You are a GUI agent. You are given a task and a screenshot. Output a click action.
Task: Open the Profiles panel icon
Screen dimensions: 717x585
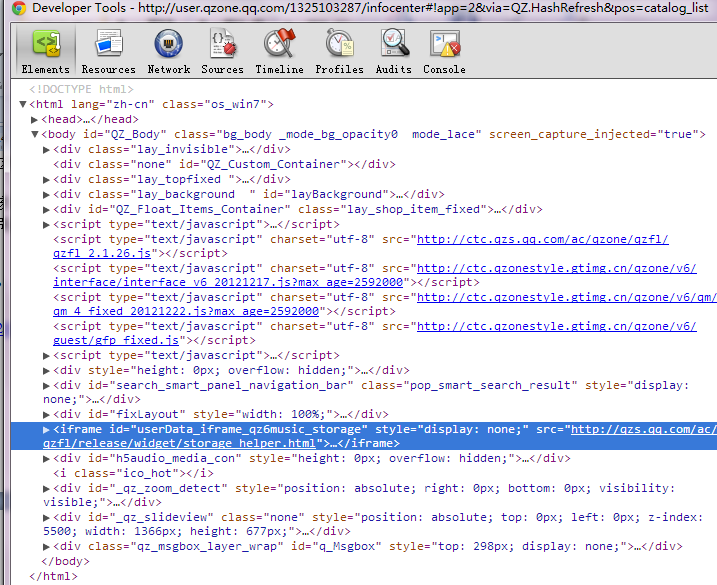(x=339, y=43)
